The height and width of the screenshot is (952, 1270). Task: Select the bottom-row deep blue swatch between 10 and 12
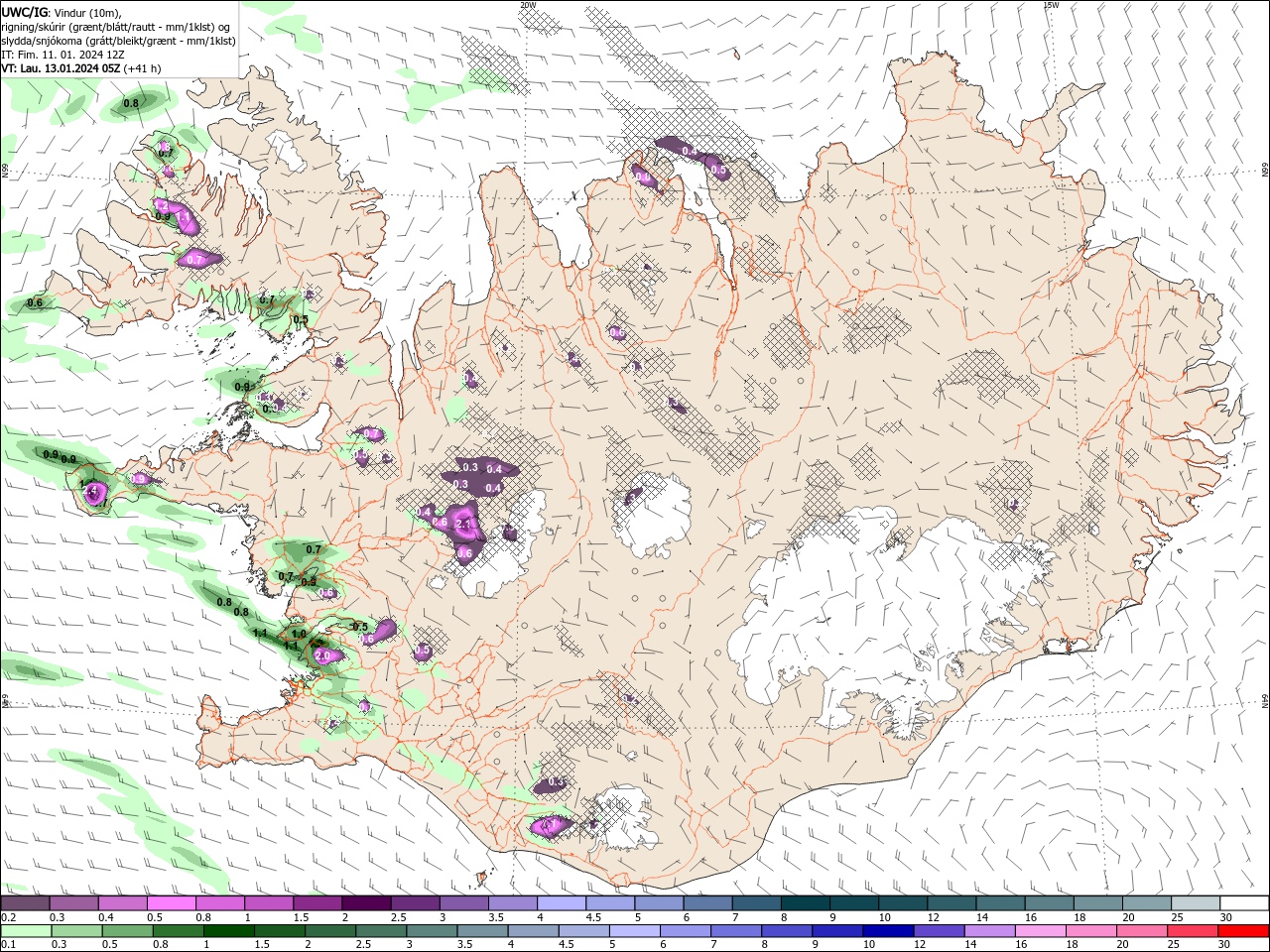click(888, 931)
